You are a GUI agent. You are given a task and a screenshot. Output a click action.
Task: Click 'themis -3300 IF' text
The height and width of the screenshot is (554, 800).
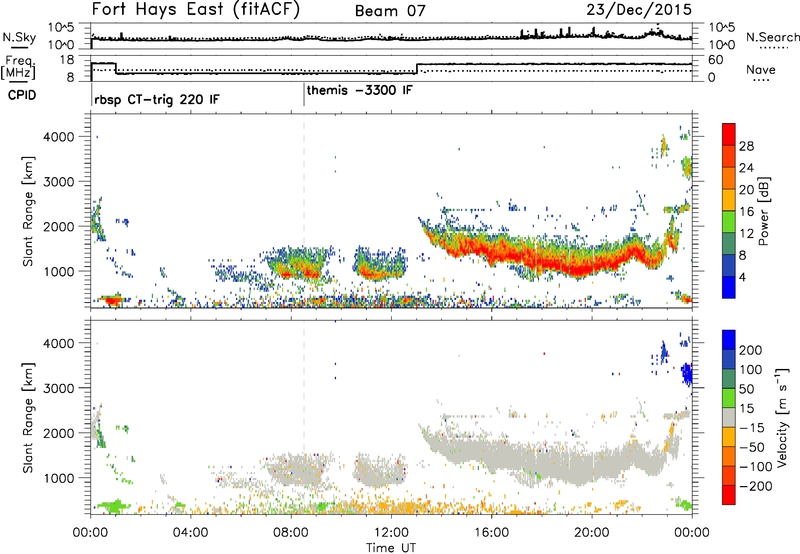tap(360, 90)
